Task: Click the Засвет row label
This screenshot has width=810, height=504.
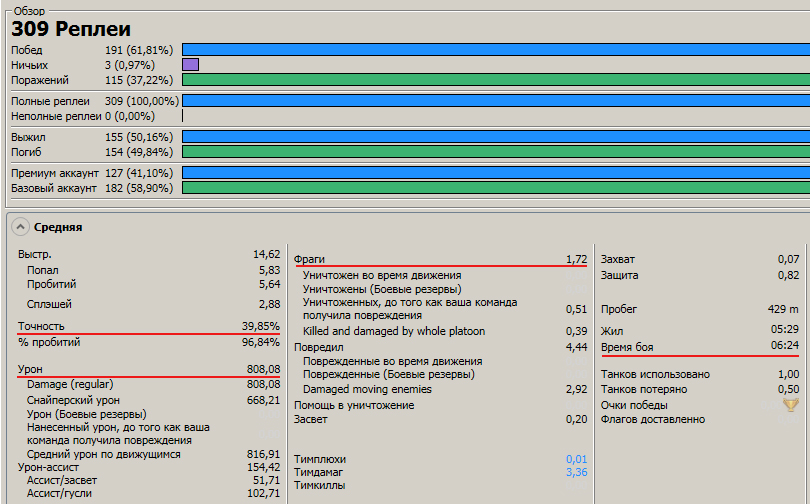Action: pos(310,419)
